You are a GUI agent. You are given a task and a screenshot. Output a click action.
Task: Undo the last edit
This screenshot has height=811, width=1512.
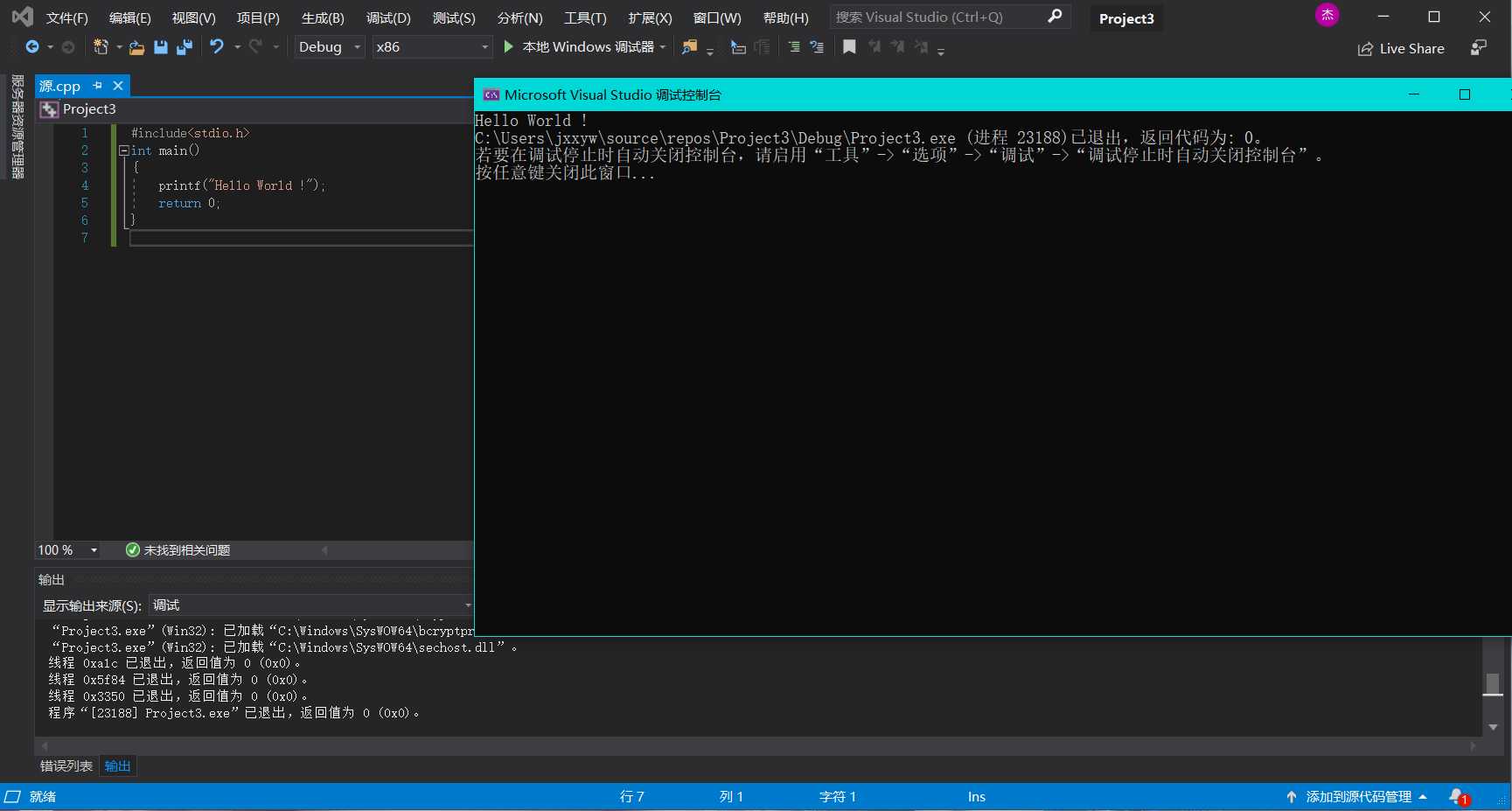pos(217,47)
